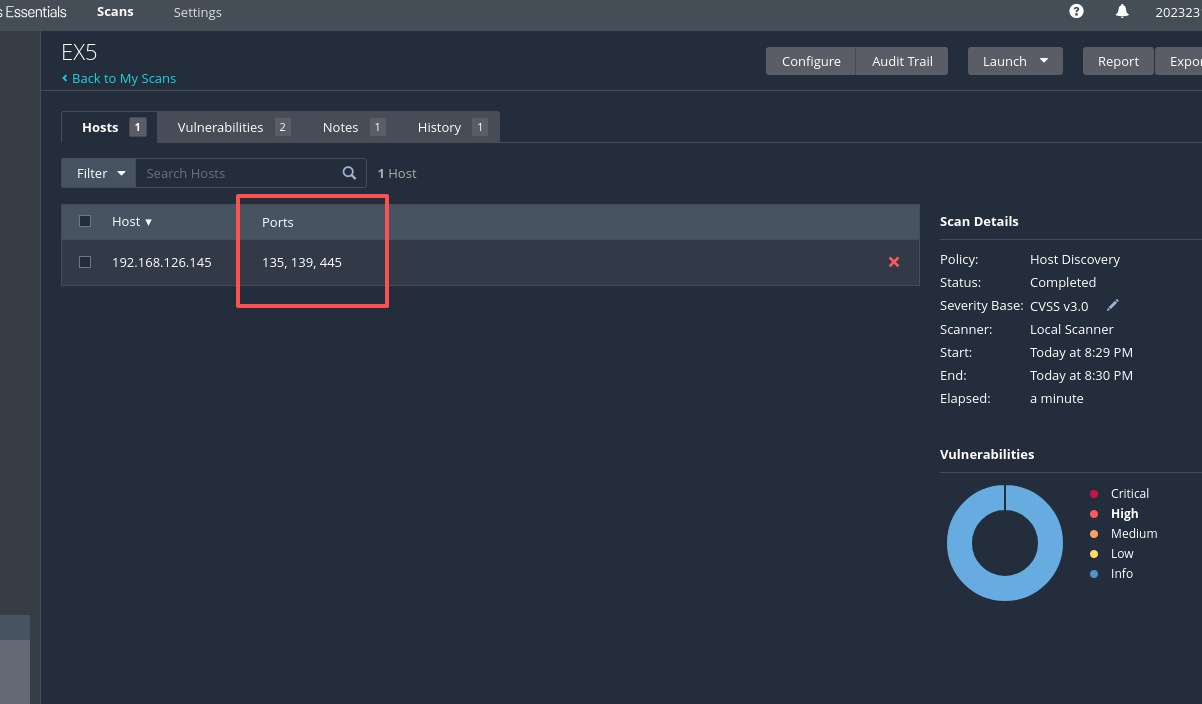
Task: Click the Export button
Action: point(1179,61)
